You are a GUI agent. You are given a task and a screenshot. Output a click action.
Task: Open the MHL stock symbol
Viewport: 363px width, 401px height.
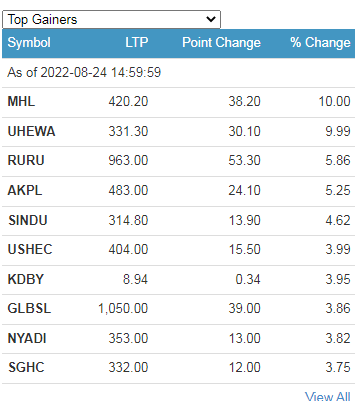[x=21, y=101]
